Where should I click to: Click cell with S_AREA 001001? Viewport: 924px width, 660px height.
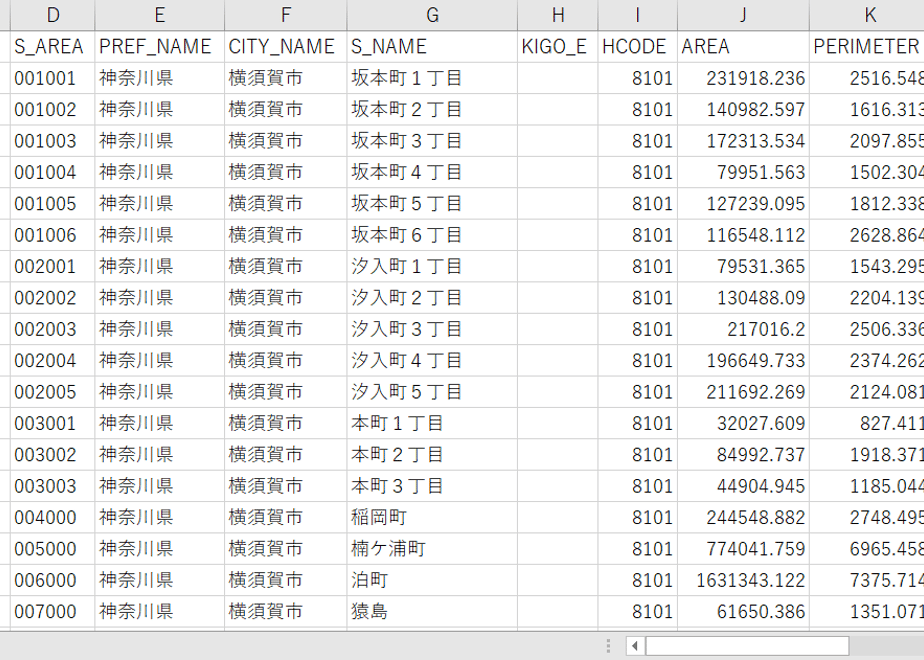(x=52, y=78)
